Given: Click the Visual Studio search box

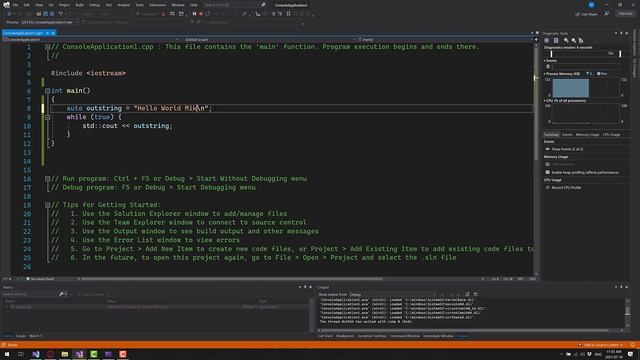Looking at the screenshot, I should point(234,5).
